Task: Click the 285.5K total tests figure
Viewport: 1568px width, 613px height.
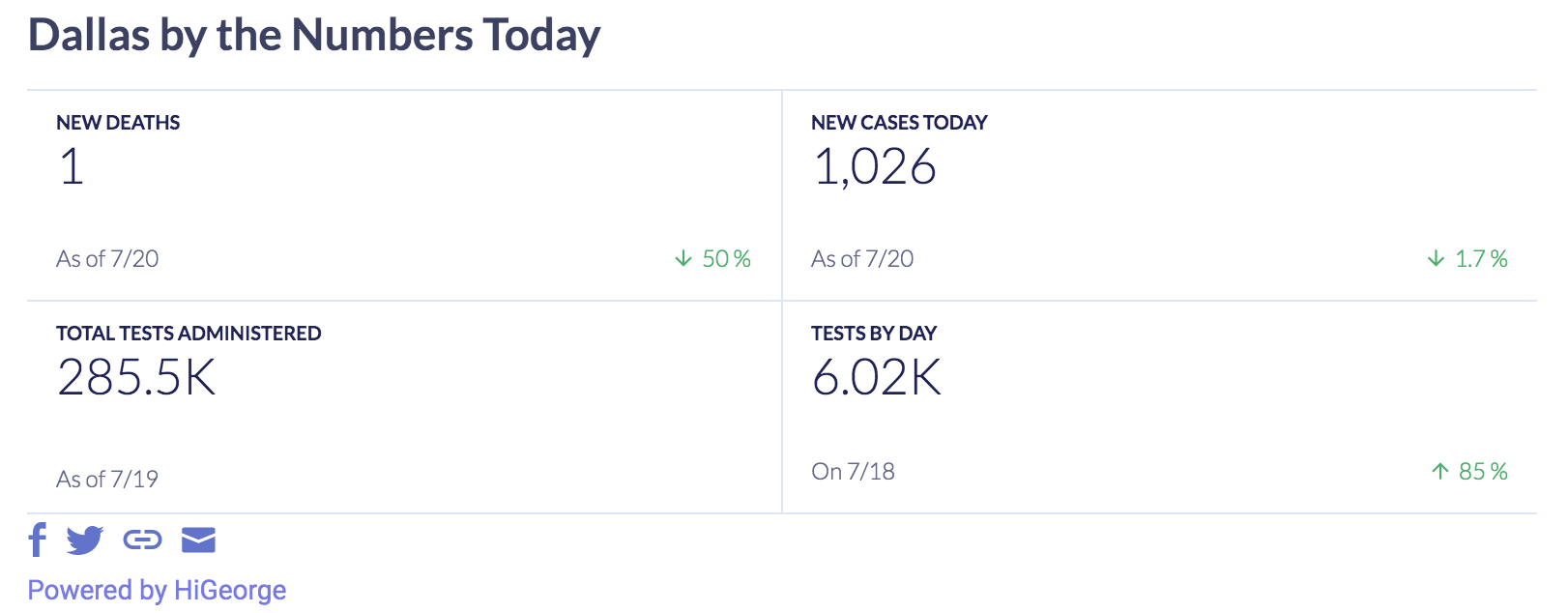Action: click(136, 377)
